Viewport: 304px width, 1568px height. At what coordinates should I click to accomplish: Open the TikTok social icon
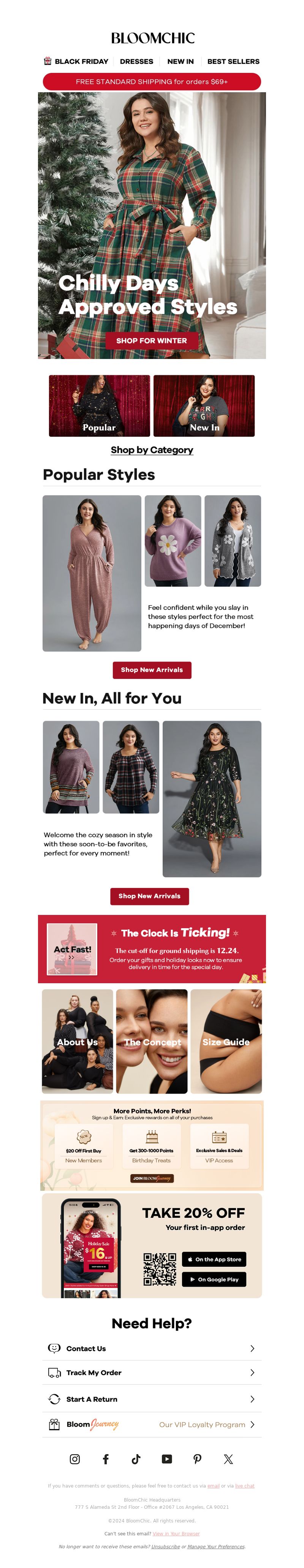click(x=136, y=1459)
